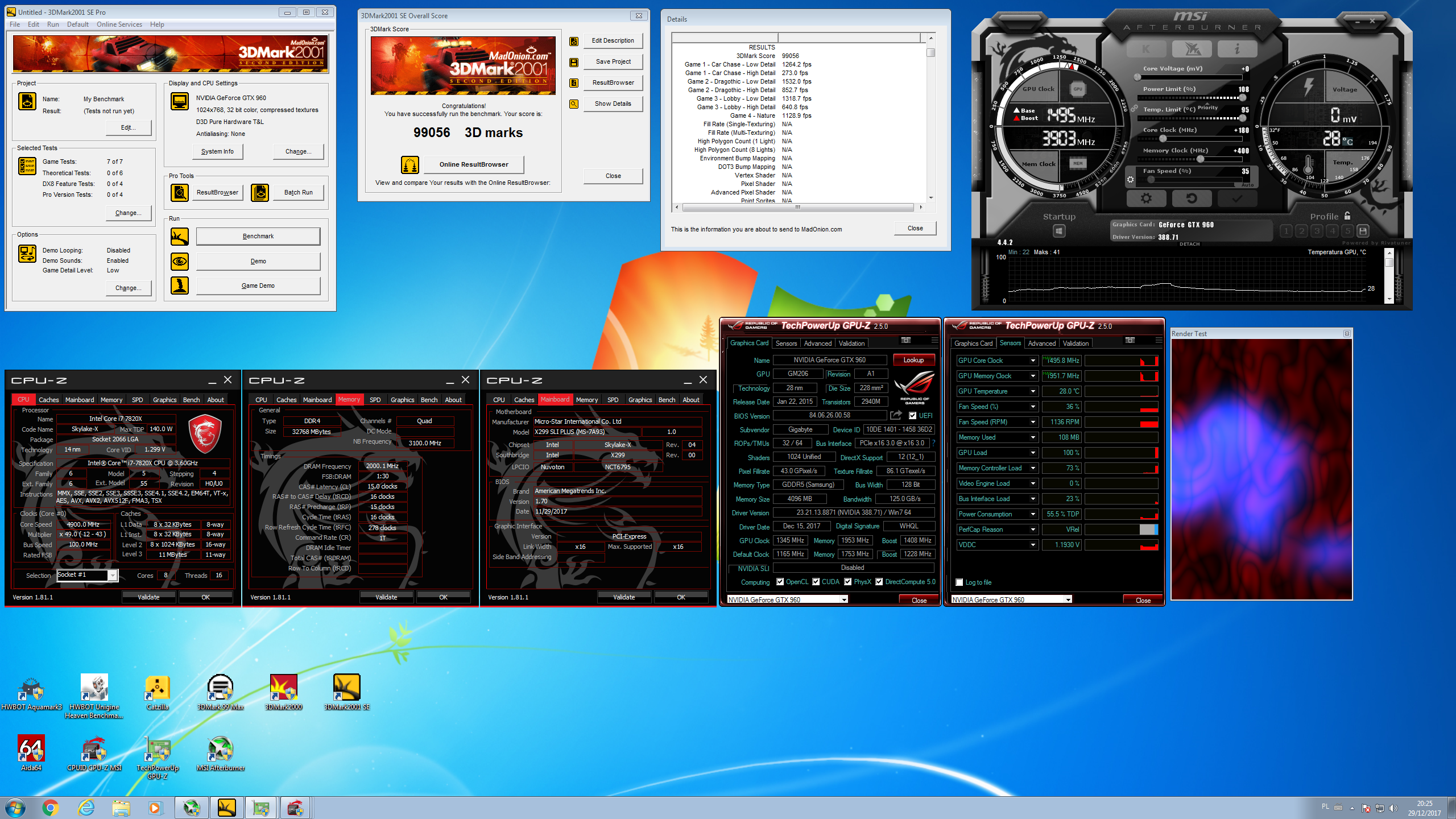Image resolution: width=1456 pixels, height=819 pixels.
Task: Click Validate in the CPU-Z Mainboard window
Action: click(624, 597)
